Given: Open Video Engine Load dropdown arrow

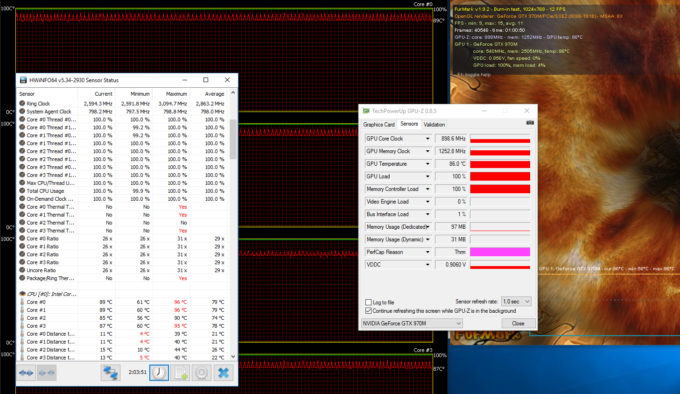Looking at the screenshot, I should [427, 202].
